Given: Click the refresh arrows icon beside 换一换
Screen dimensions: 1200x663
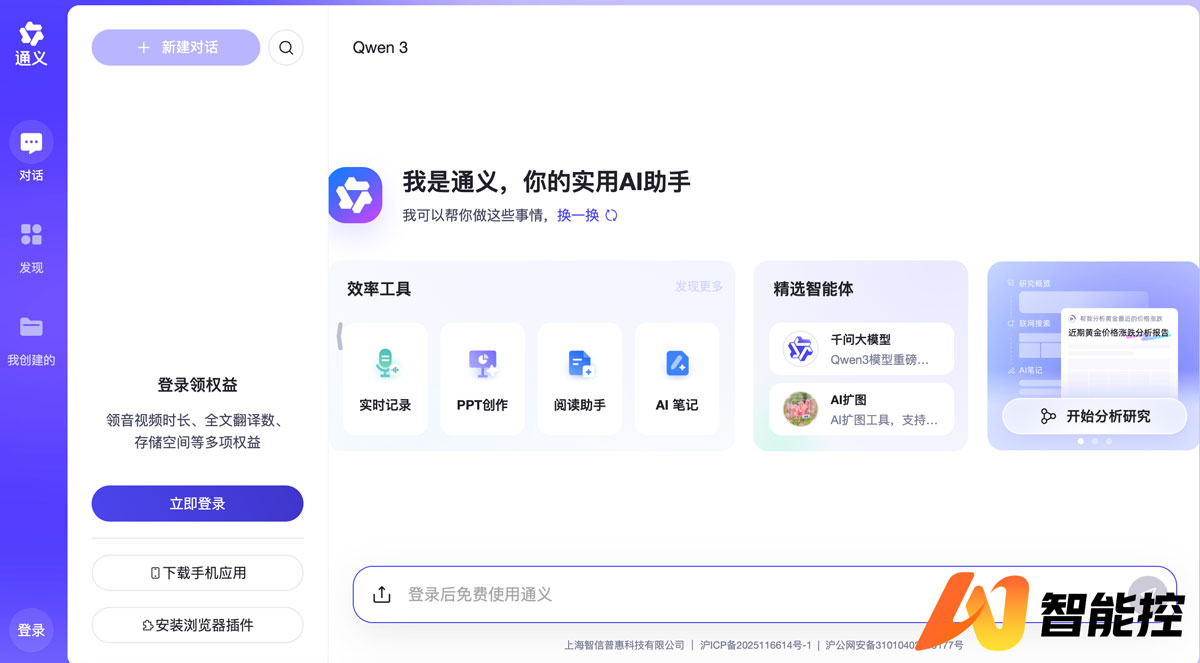Looking at the screenshot, I should tap(611, 215).
